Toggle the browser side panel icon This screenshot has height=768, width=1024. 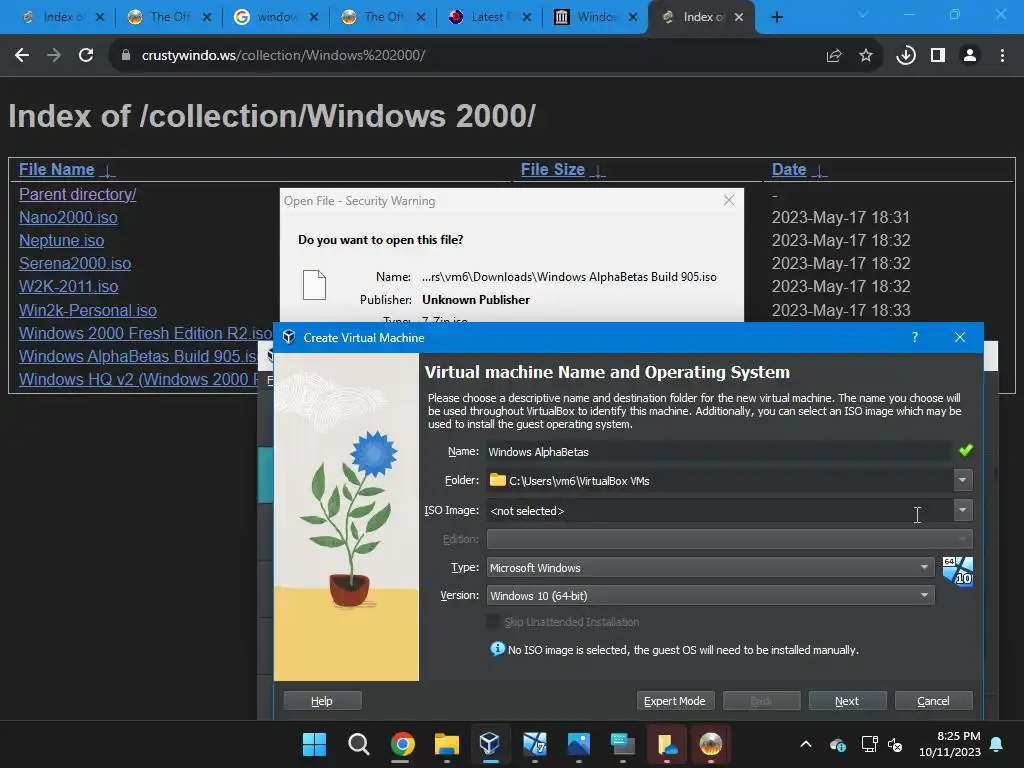coord(938,56)
